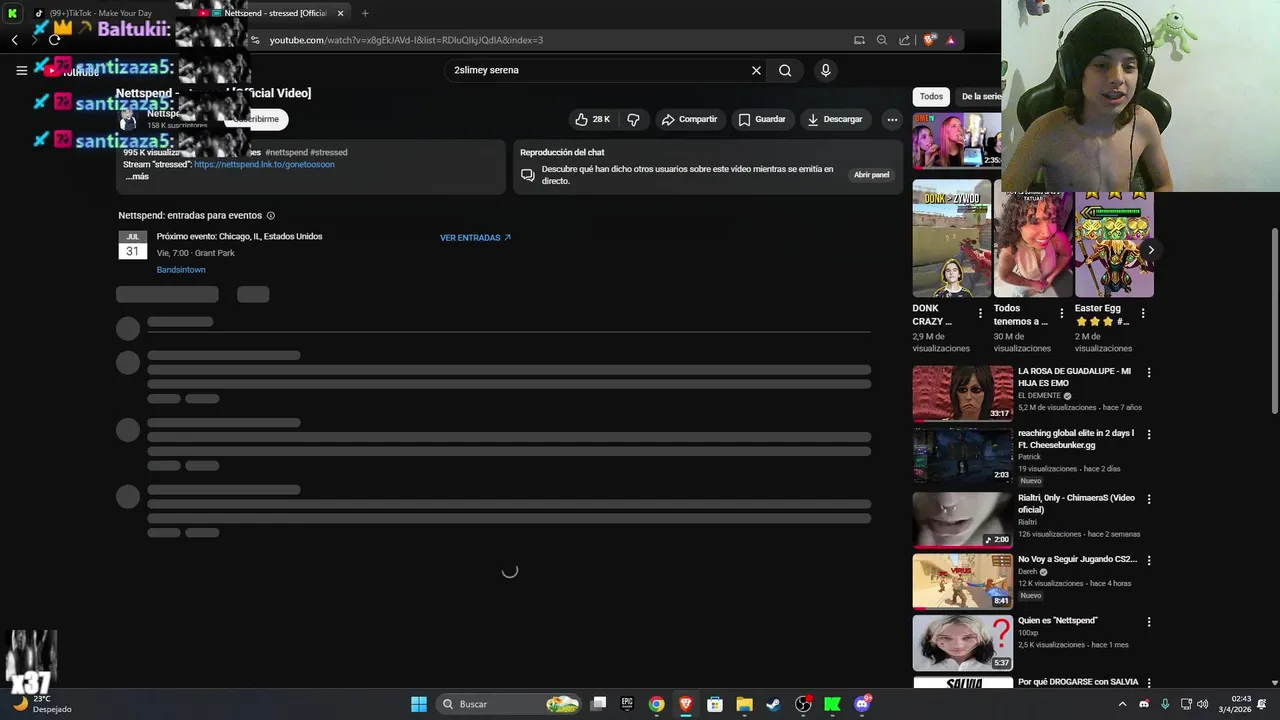Save the video with Guardar
This screenshot has height=720, width=1280.
[x=762, y=119]
